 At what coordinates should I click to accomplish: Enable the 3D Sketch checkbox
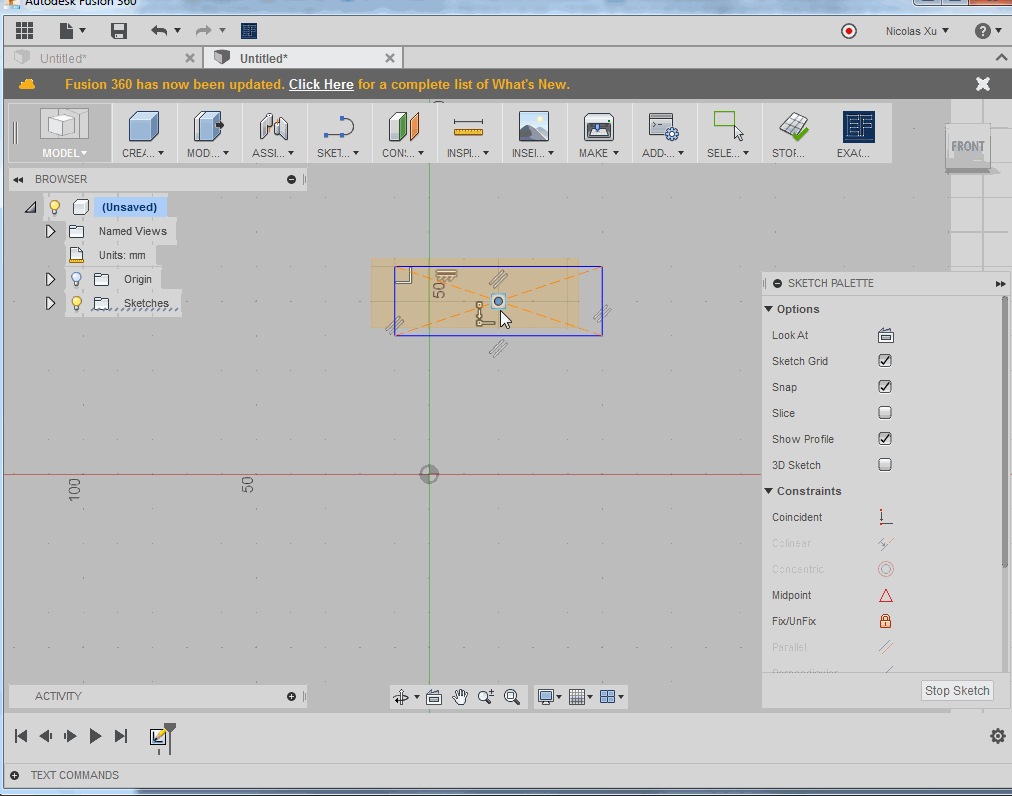(885, 465)
